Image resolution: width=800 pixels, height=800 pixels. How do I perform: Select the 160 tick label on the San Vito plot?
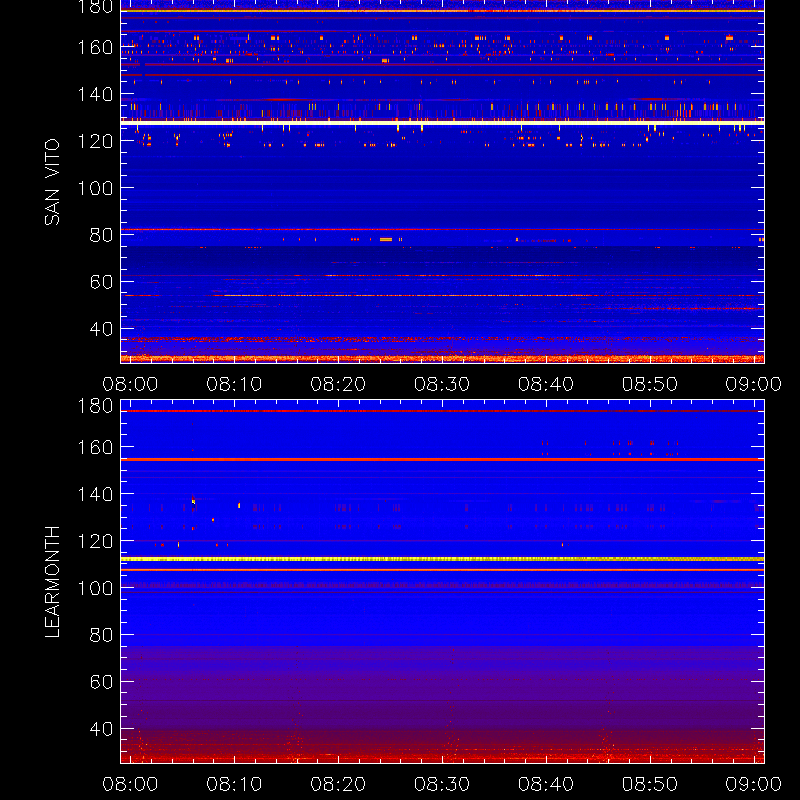pyautogui.click(x=95, y=47)
